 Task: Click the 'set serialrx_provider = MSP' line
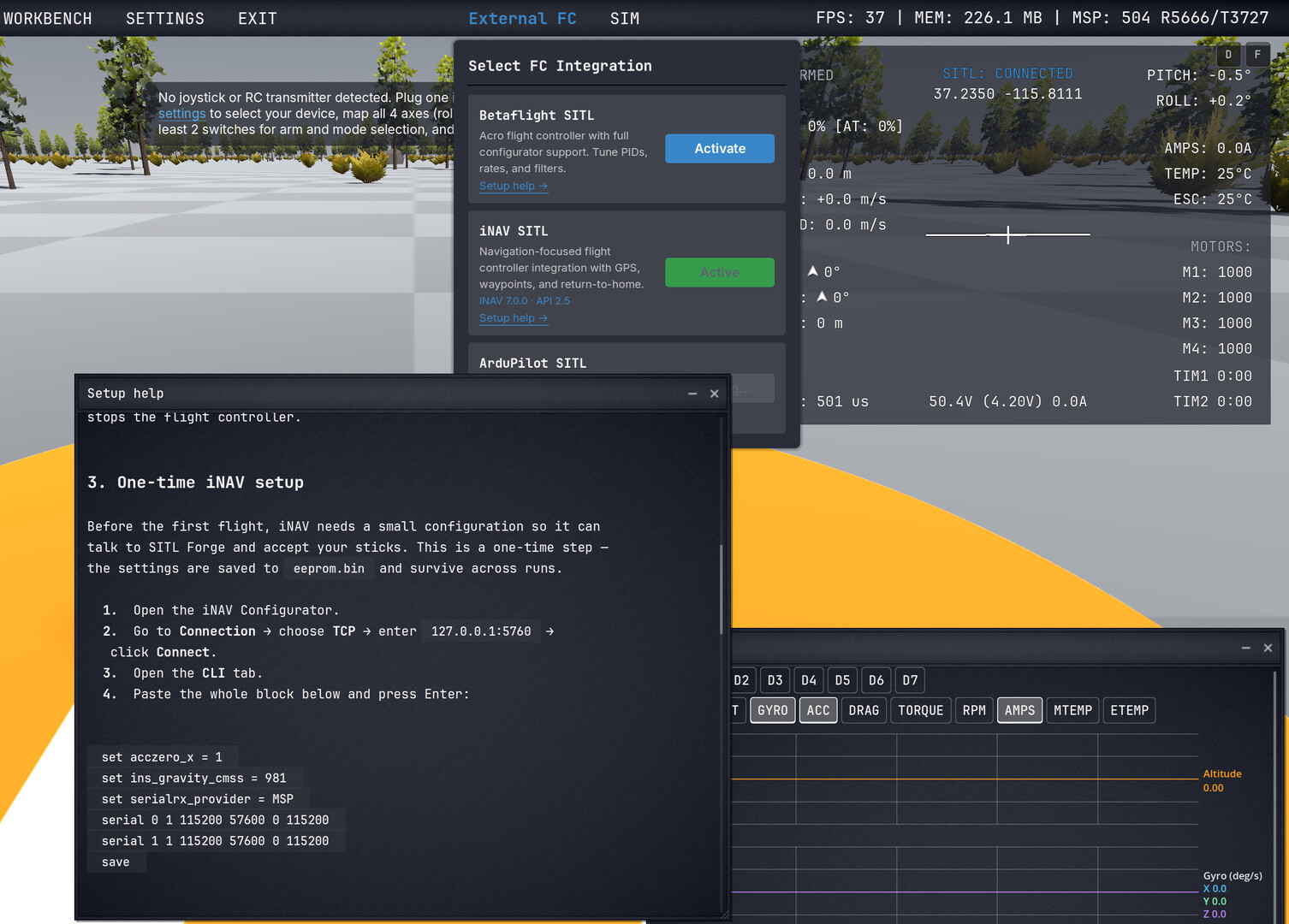pyautogui.click(x=198, y=799)
